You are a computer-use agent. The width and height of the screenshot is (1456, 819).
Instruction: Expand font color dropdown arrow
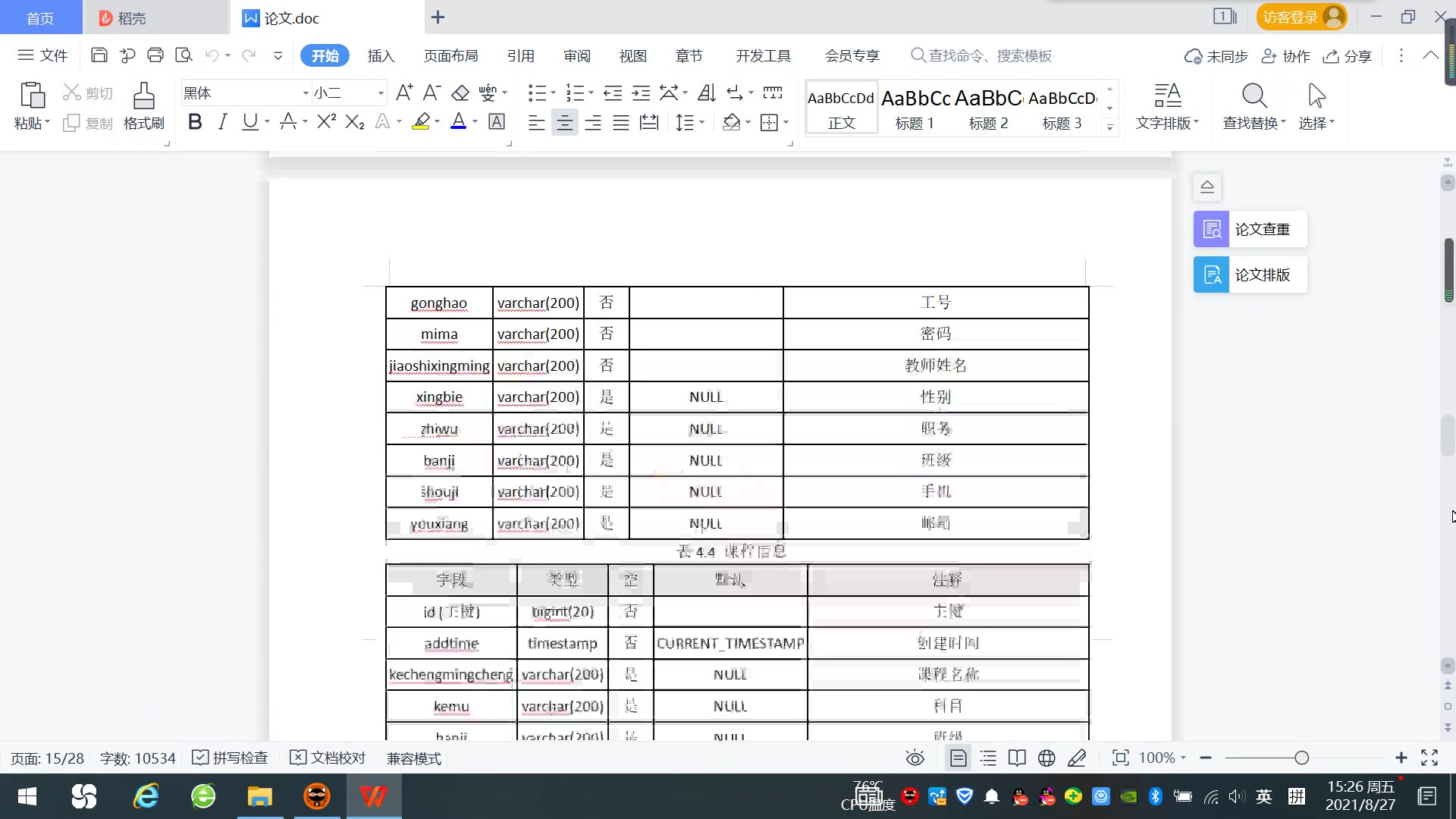tap(475, 121)
